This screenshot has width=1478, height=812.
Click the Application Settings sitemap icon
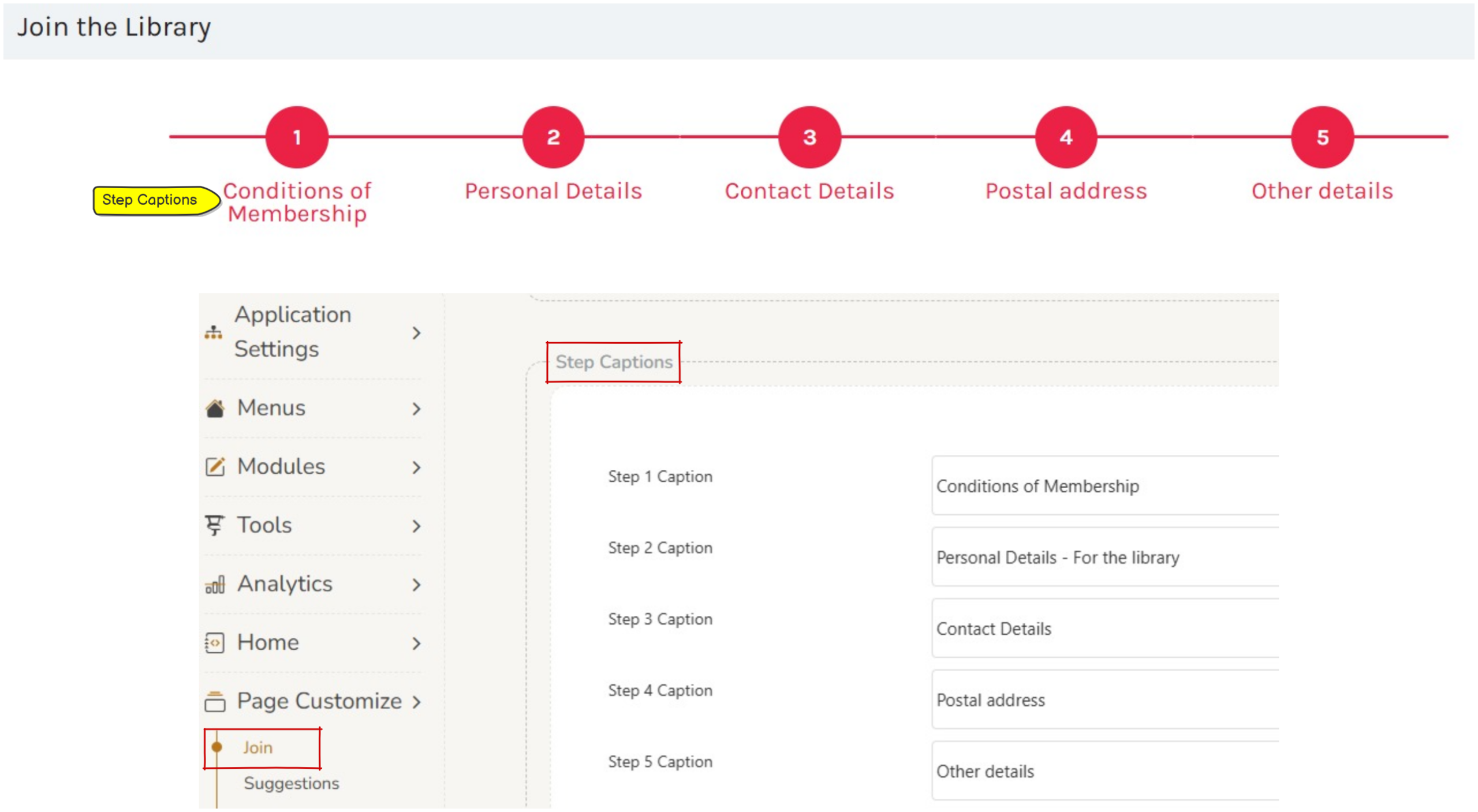tap(213, 332)
